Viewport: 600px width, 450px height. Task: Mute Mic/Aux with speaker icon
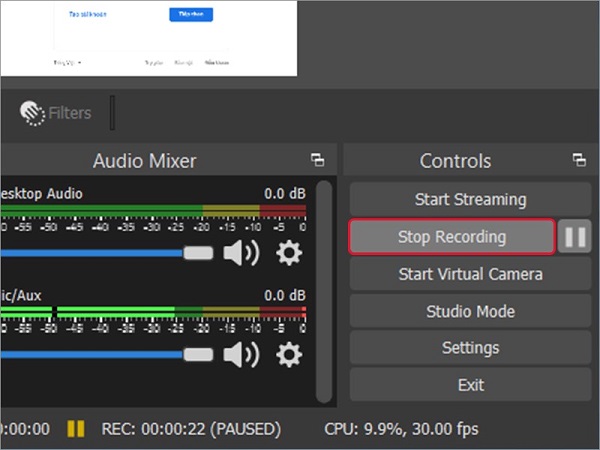241,355
